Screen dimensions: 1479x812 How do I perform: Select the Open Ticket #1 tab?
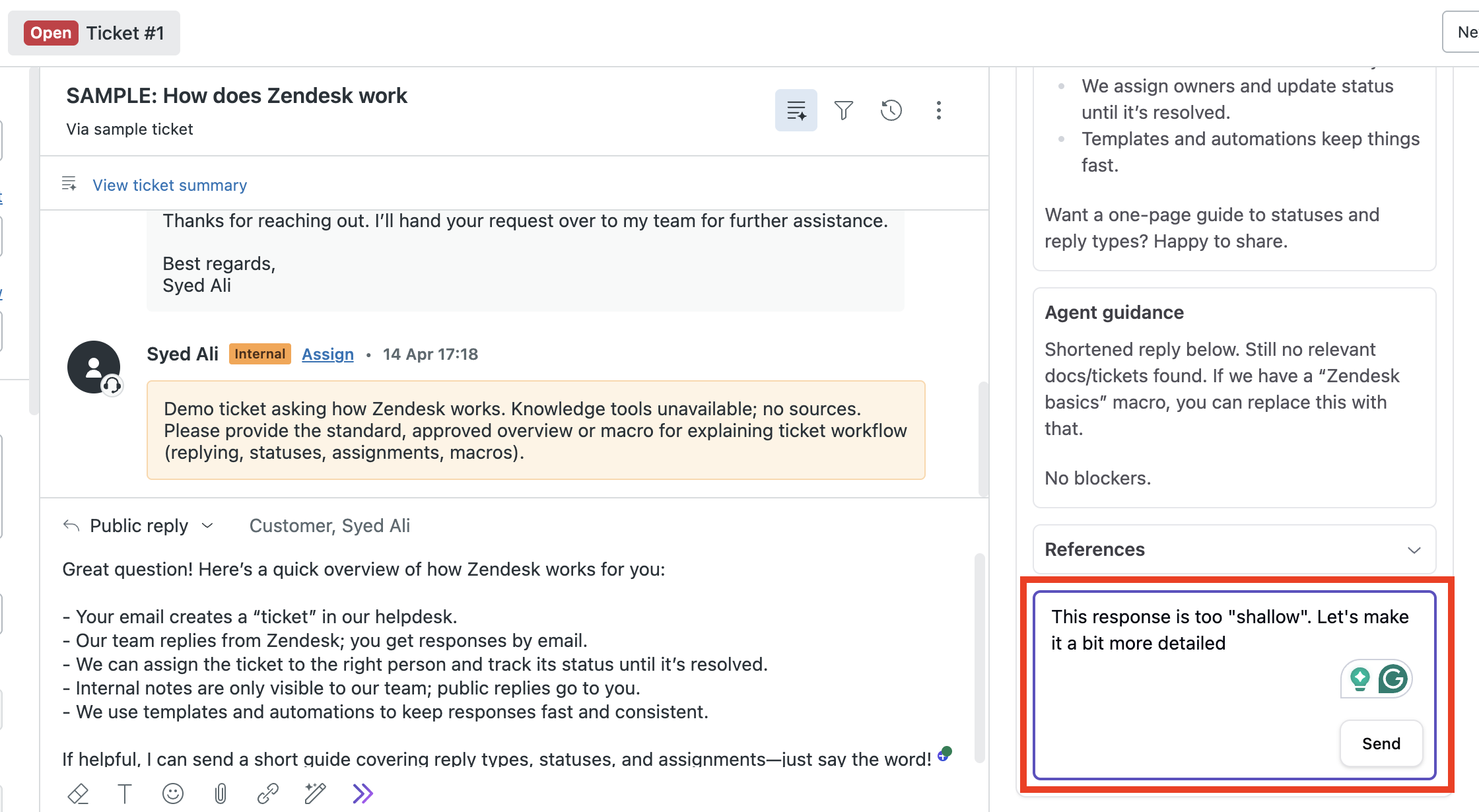pyautogui.click(x=94, y=33)
